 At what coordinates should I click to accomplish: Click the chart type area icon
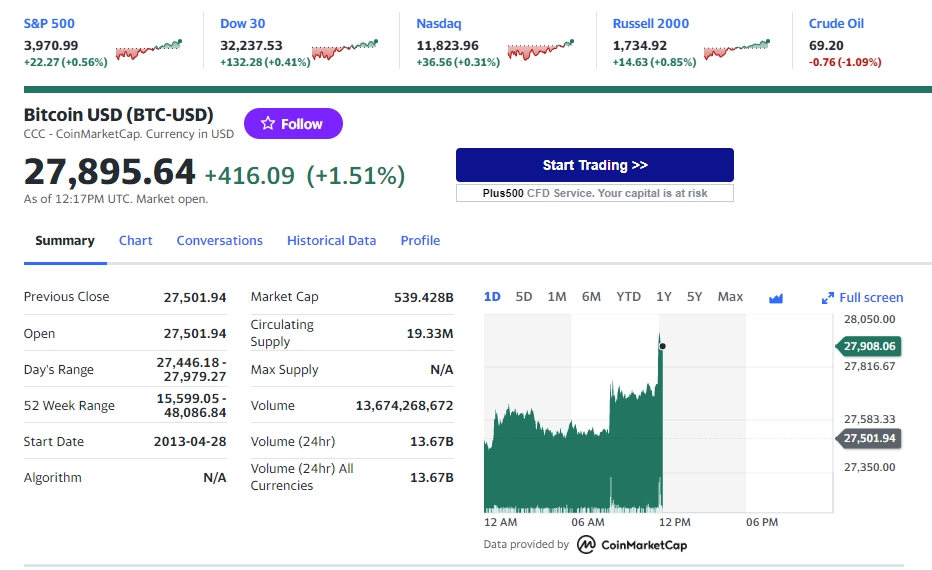pos(776,298)
